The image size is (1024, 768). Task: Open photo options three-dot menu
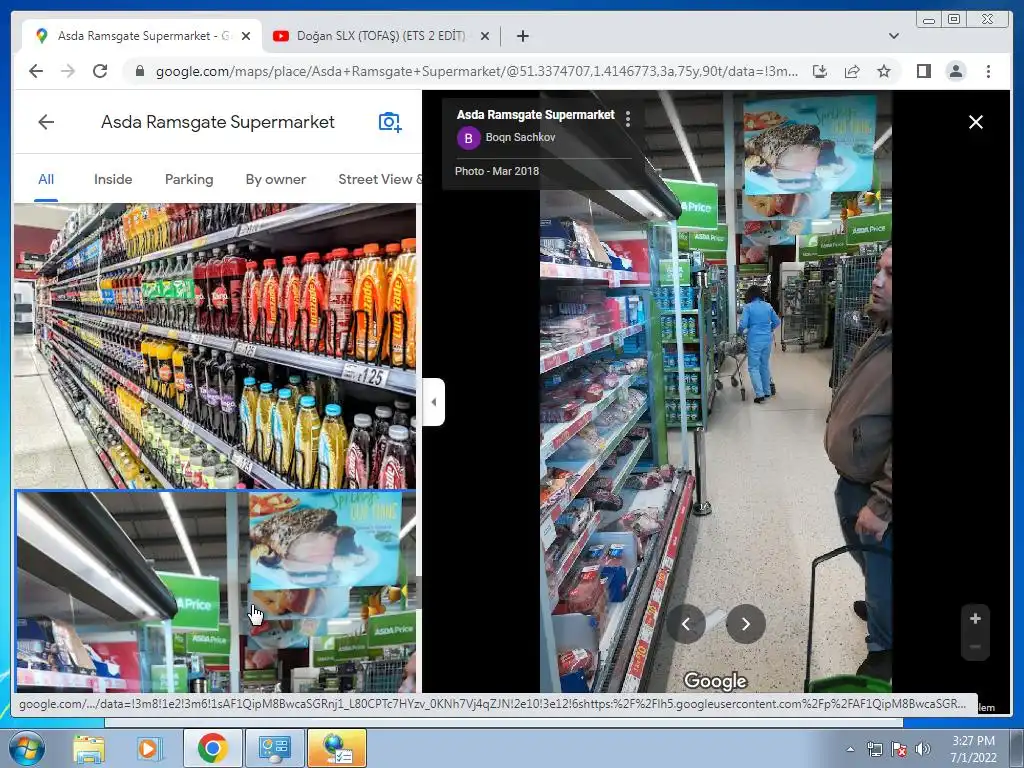point(628,118)
